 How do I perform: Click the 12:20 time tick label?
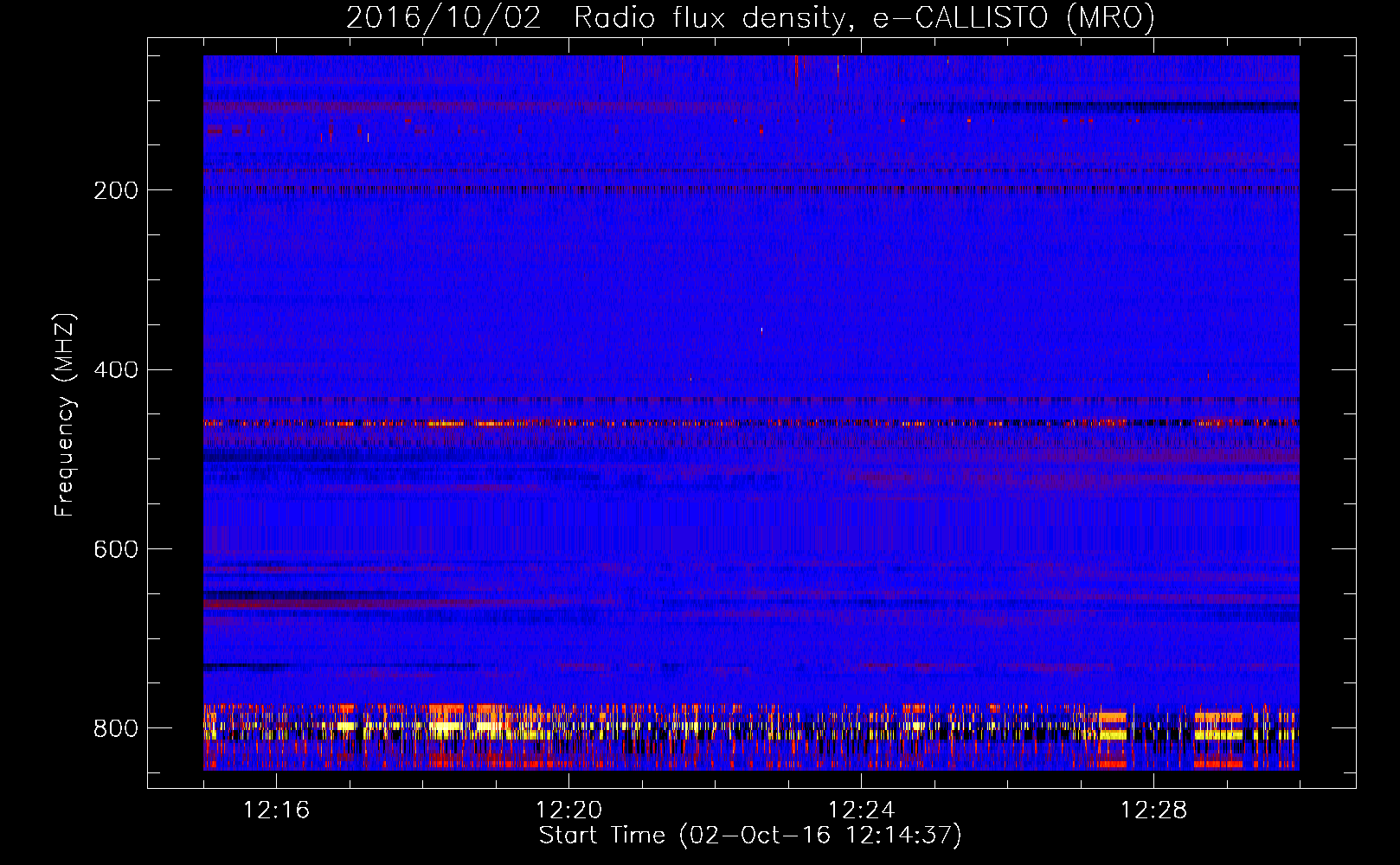click(x=568, y=811)
